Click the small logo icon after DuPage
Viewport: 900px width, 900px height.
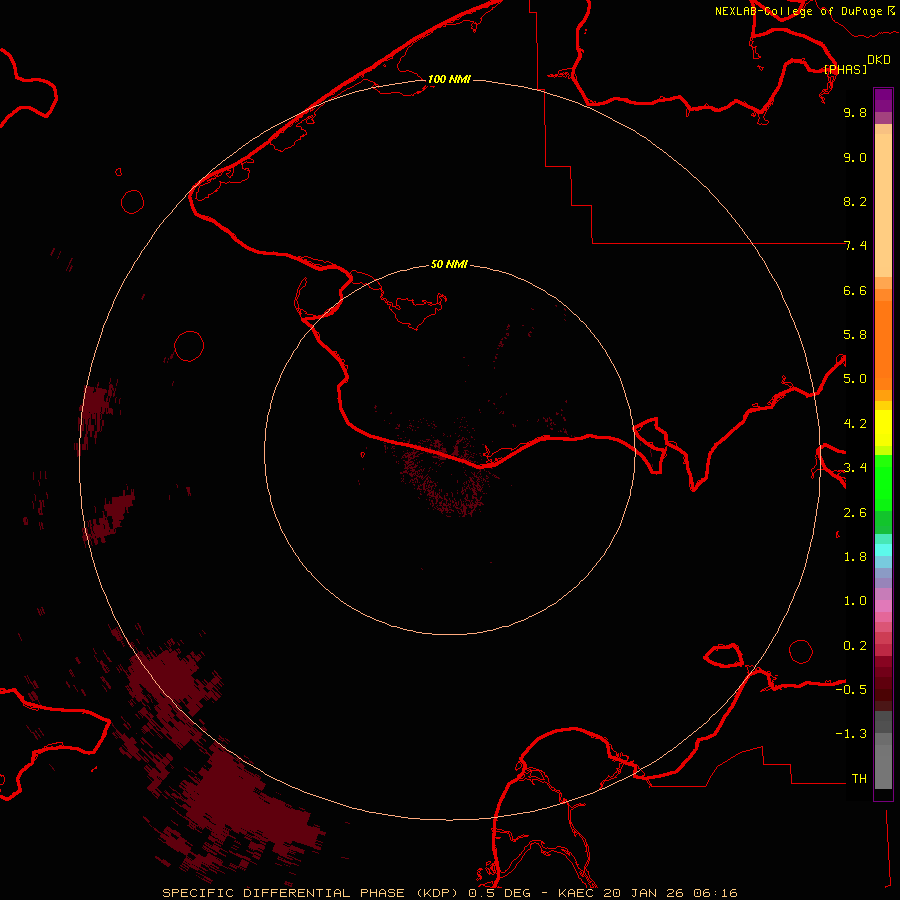(891, 10)
